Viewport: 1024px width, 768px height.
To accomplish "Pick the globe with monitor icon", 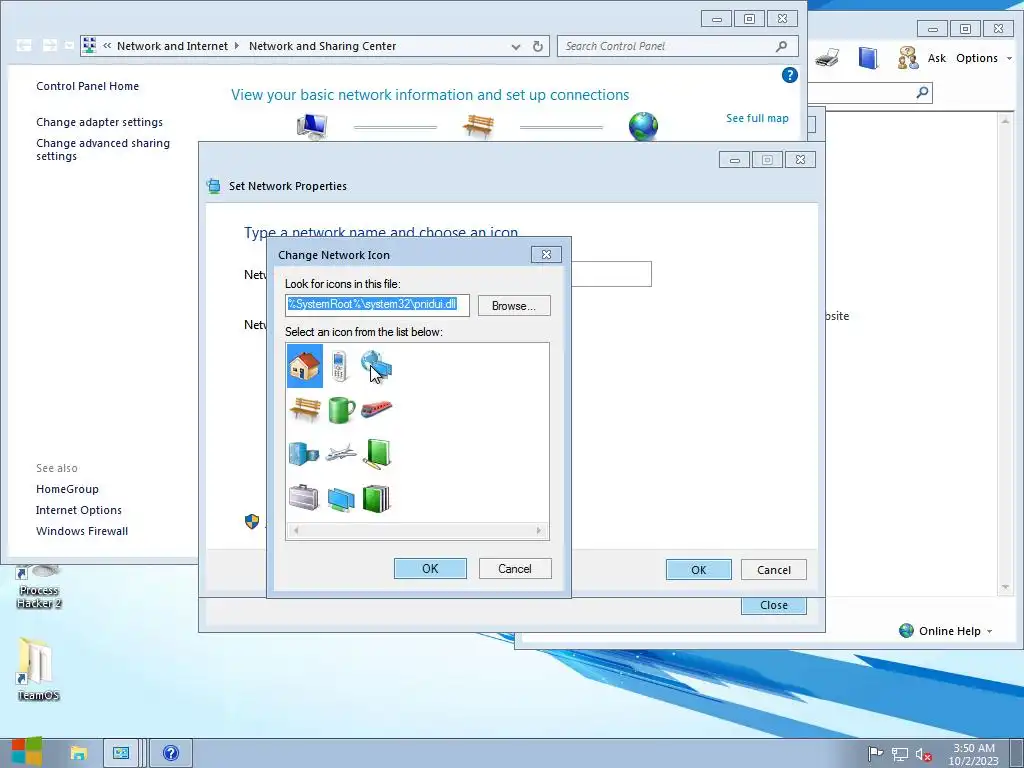I will click(x=376, y=366).
